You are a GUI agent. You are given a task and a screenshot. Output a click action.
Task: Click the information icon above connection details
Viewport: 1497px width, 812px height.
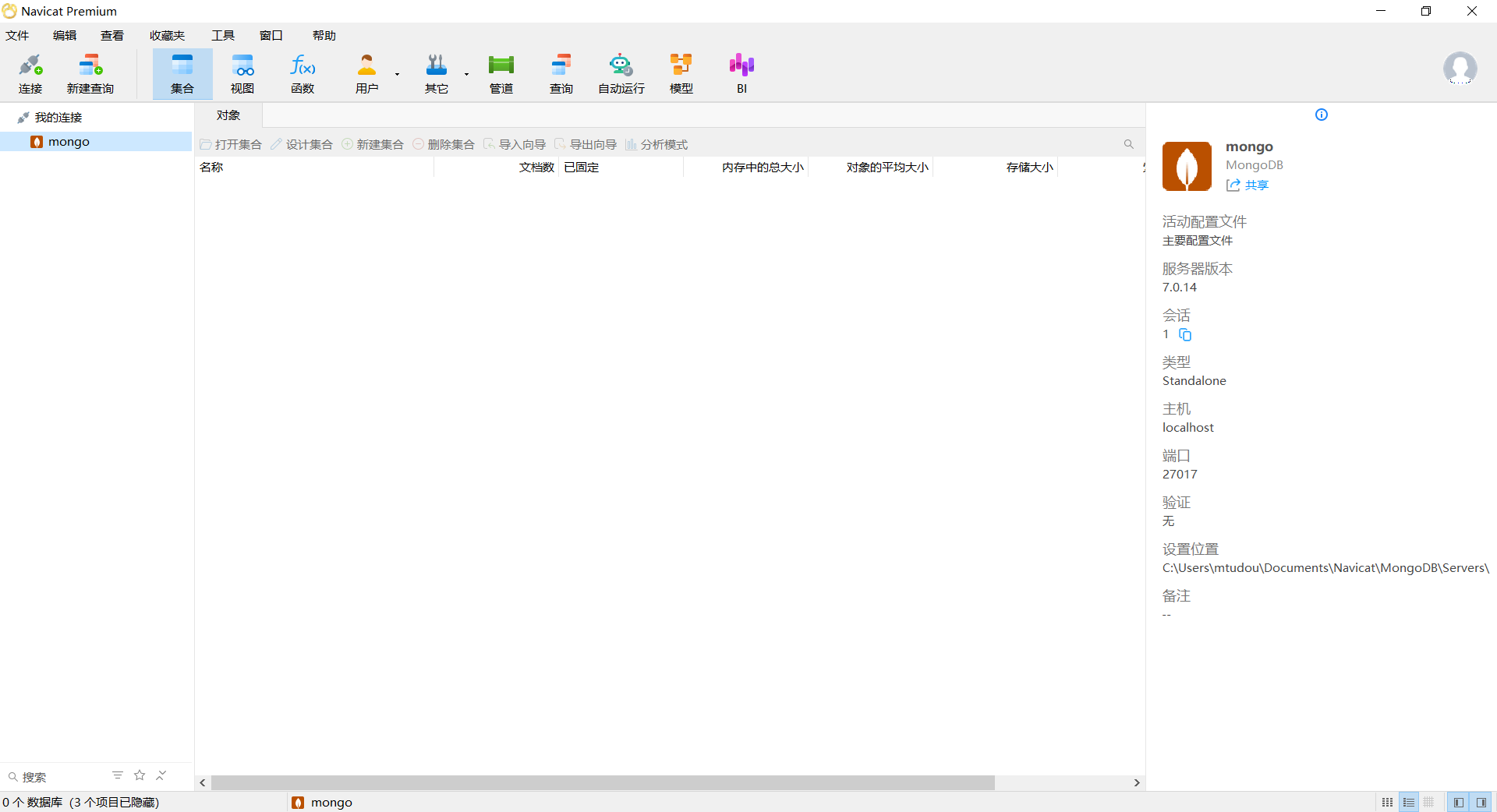(1322, 115)
